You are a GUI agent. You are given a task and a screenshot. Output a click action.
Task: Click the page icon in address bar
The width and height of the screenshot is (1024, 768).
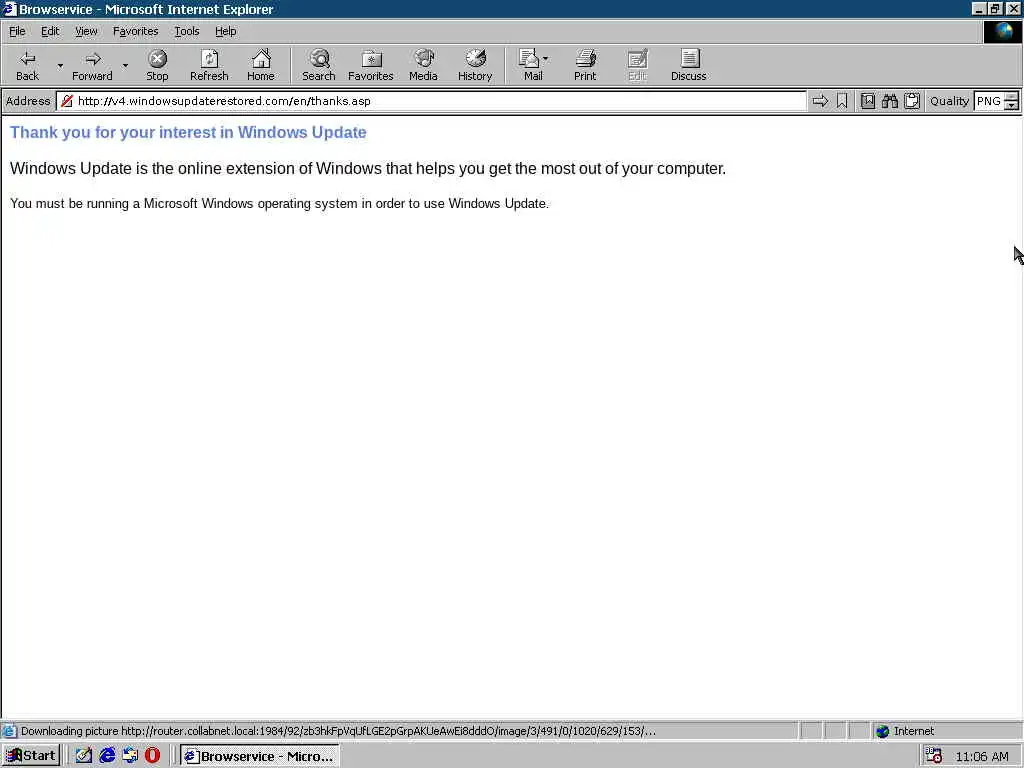pos(67,101)
